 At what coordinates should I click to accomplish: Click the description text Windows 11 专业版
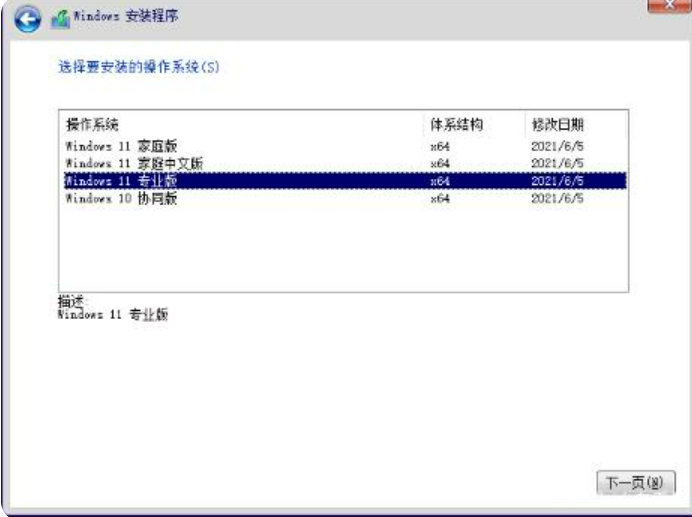click(x=113, y=314)
